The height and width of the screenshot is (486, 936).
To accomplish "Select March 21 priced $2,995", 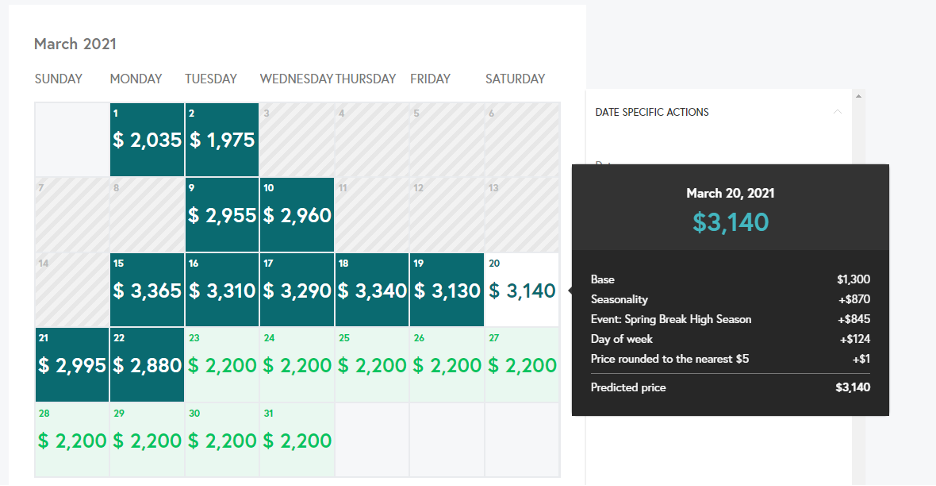I will click(72, 365).
